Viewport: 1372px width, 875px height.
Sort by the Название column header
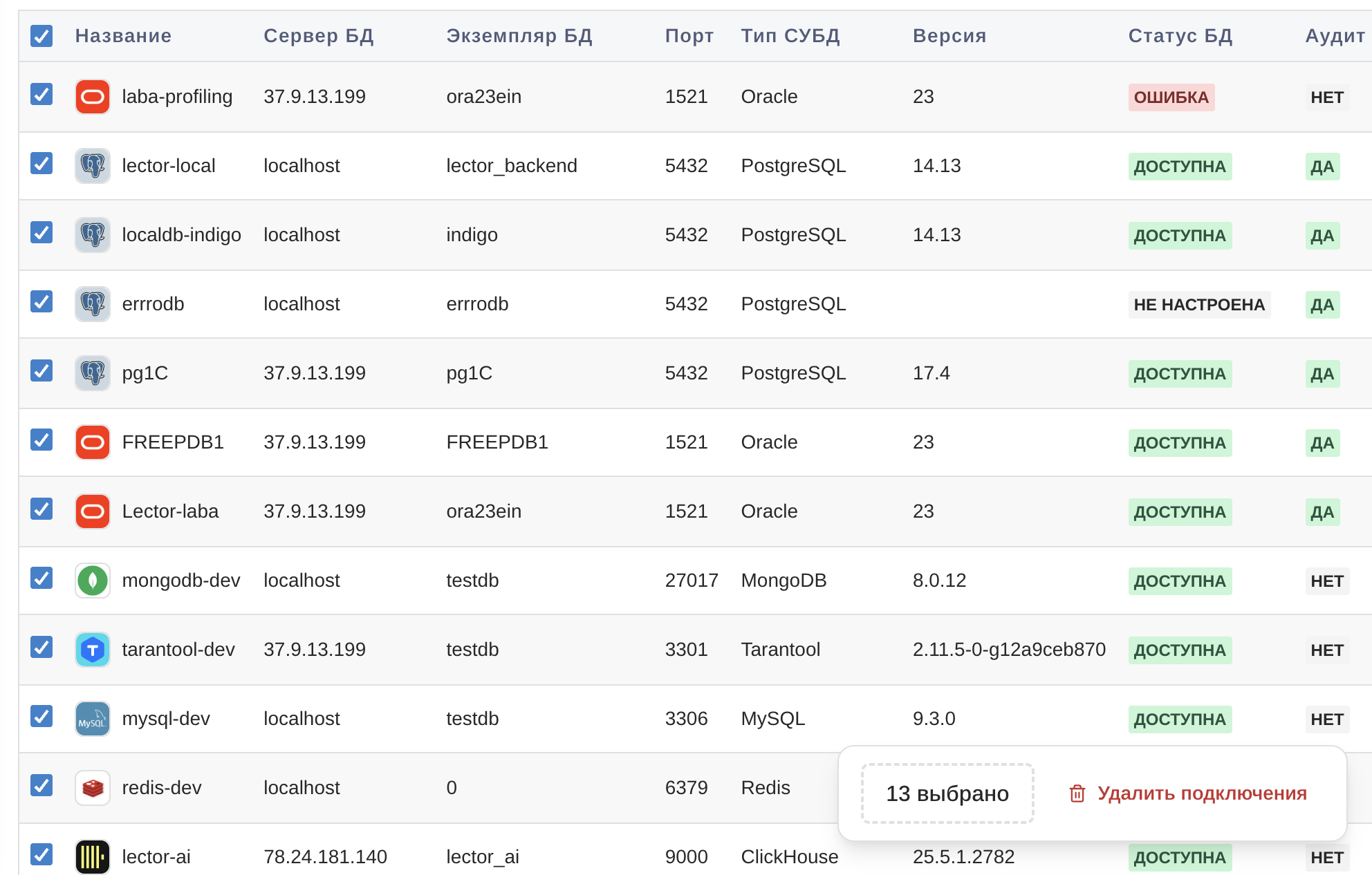pyautogui.click(x=123, y=36)
